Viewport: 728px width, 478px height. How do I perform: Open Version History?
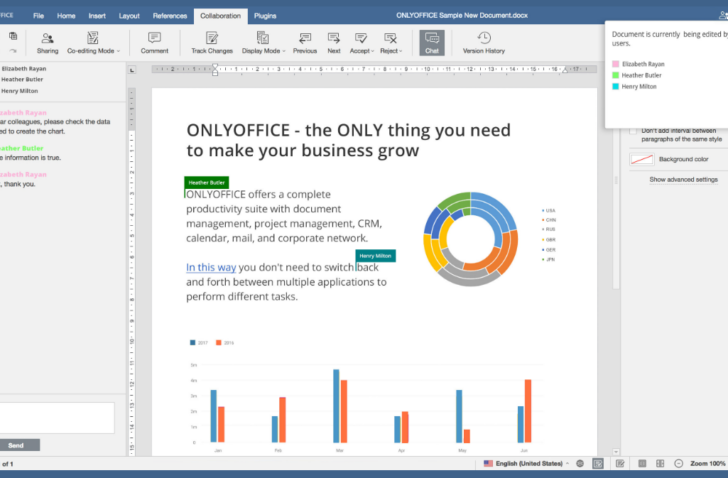pos(483,43)
